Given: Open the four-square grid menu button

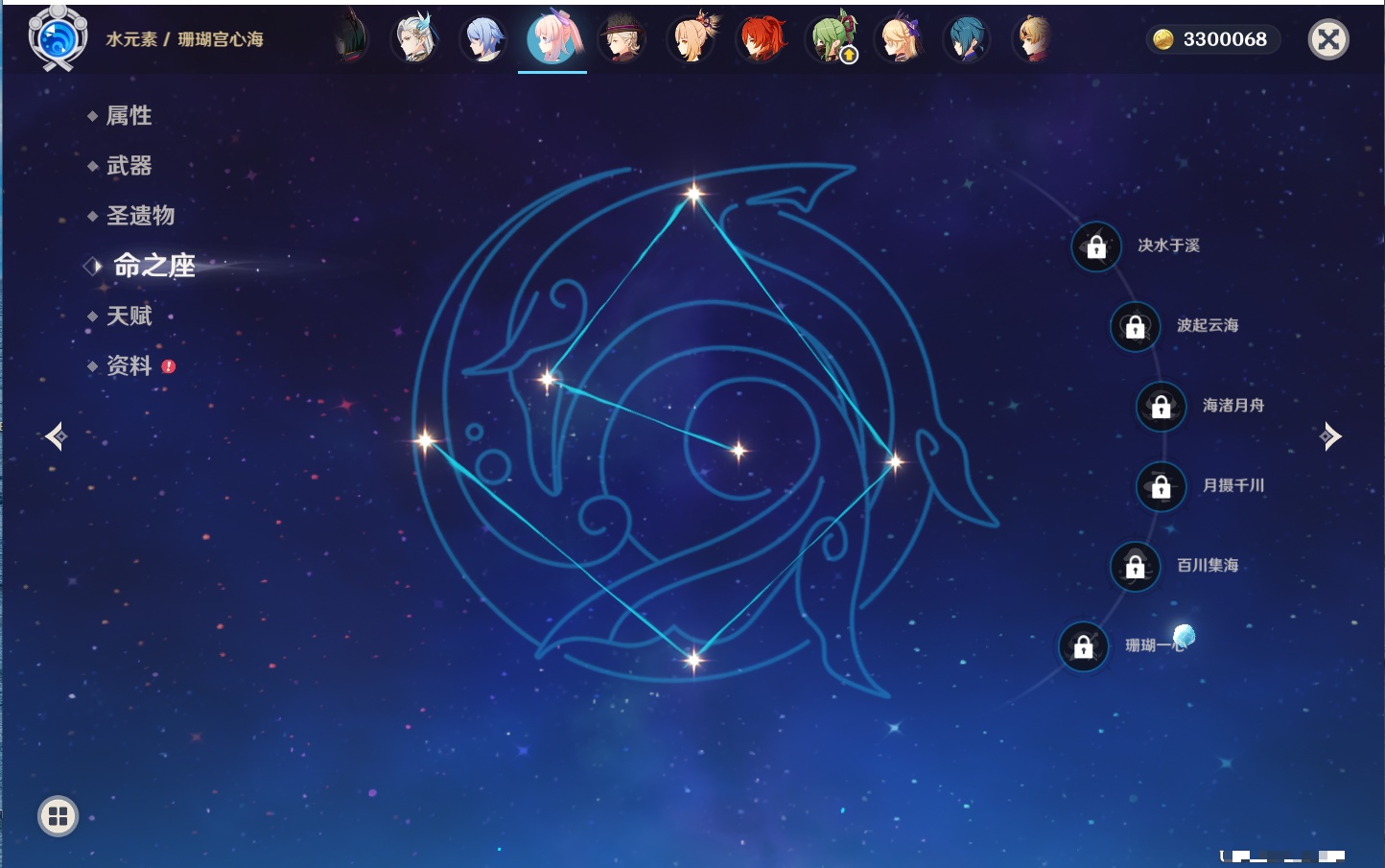Looking at the screenshot, I should click(58, 816).
